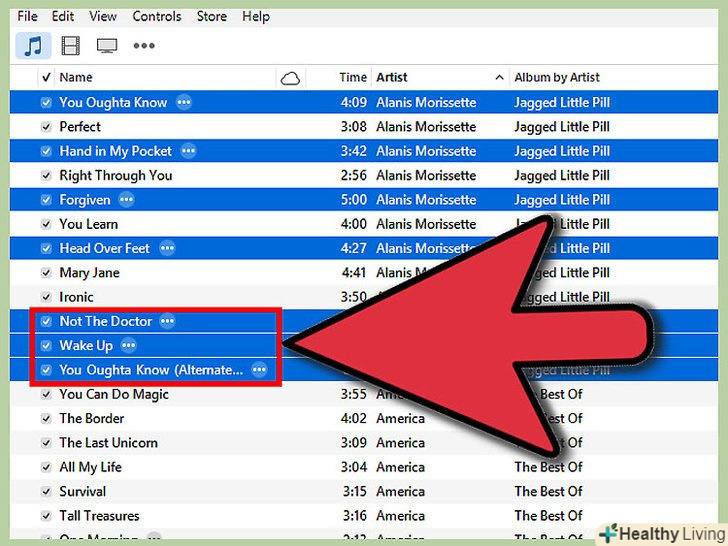Select the song Right Through You
Viewport: 728px width, 546px height.
[x=116, y=176]
